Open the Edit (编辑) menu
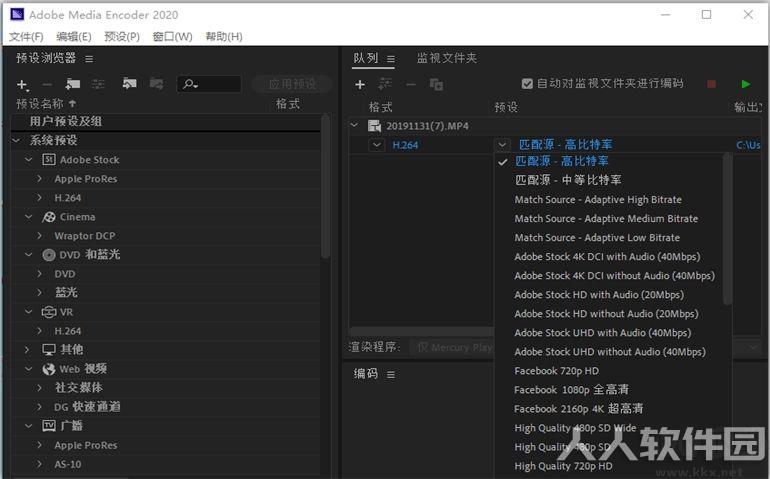This screenshot has width=770, height=479. pyautogui.click(x=74, y=36)
